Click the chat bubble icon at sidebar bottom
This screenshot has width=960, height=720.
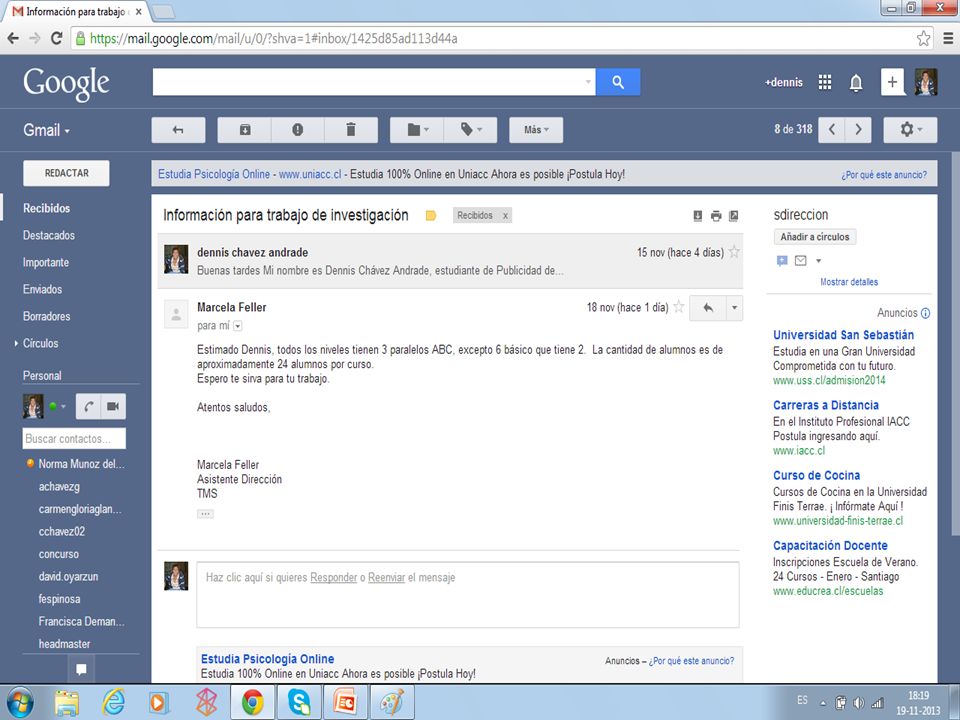pyautogui.click(x=81, y=669)
